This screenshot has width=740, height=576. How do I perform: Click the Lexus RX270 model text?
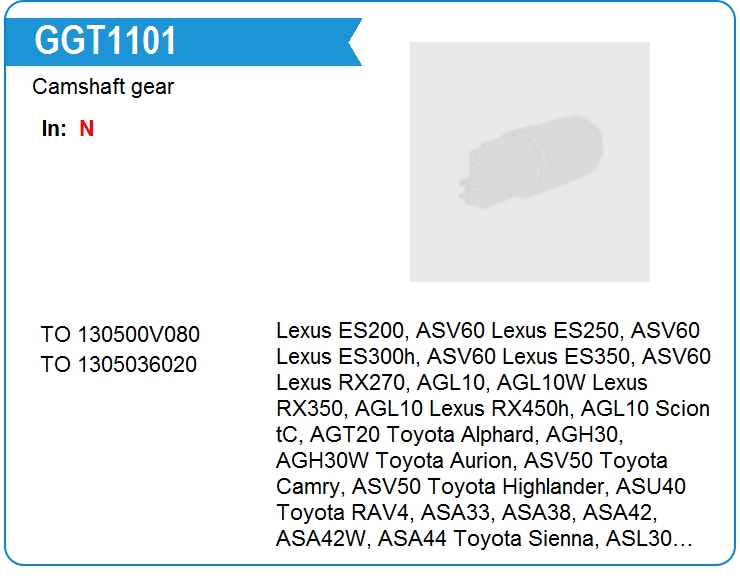340,382
